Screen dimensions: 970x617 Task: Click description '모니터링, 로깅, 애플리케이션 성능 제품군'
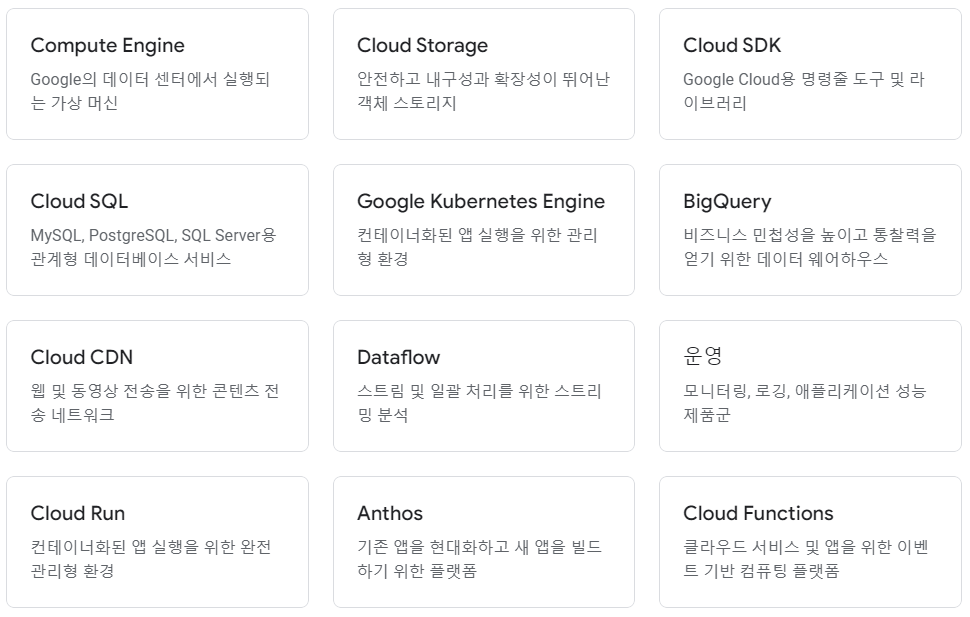coord(804,403)
